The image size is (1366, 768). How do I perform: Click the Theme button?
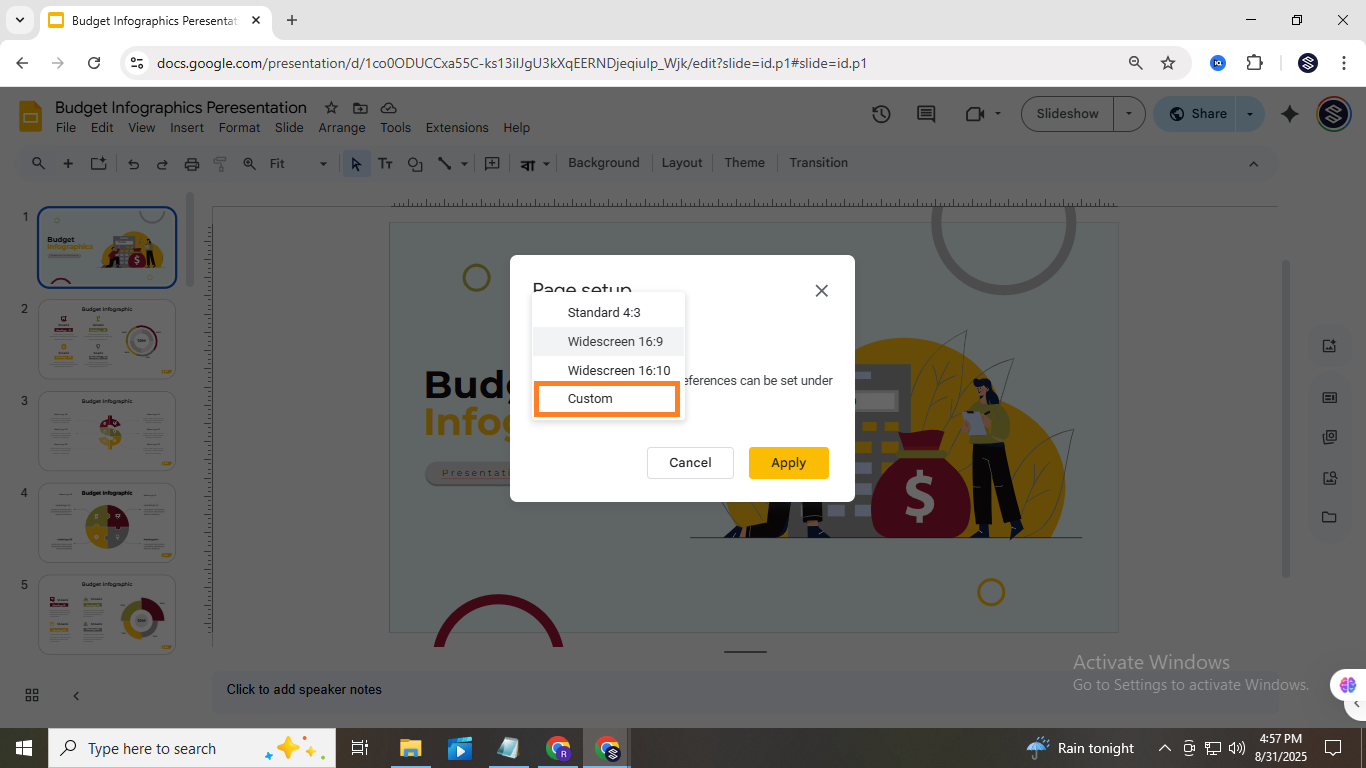coord(745,163)
